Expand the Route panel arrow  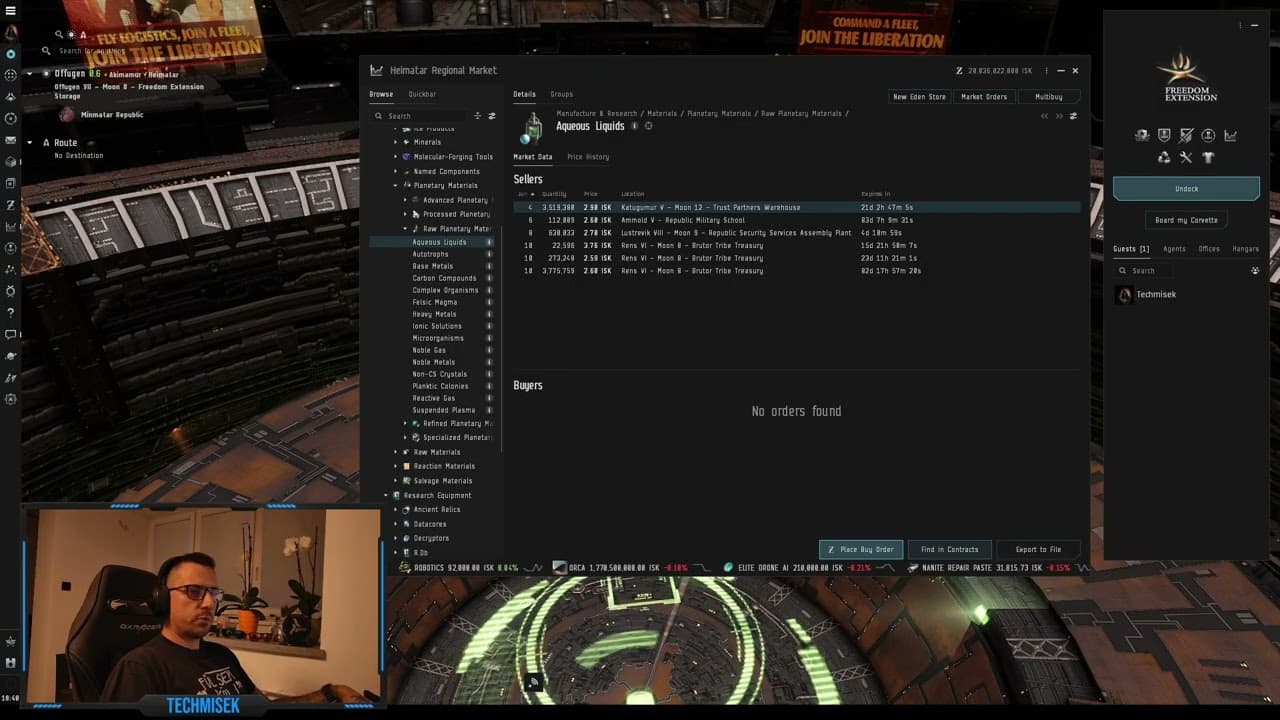coord(30,143)
